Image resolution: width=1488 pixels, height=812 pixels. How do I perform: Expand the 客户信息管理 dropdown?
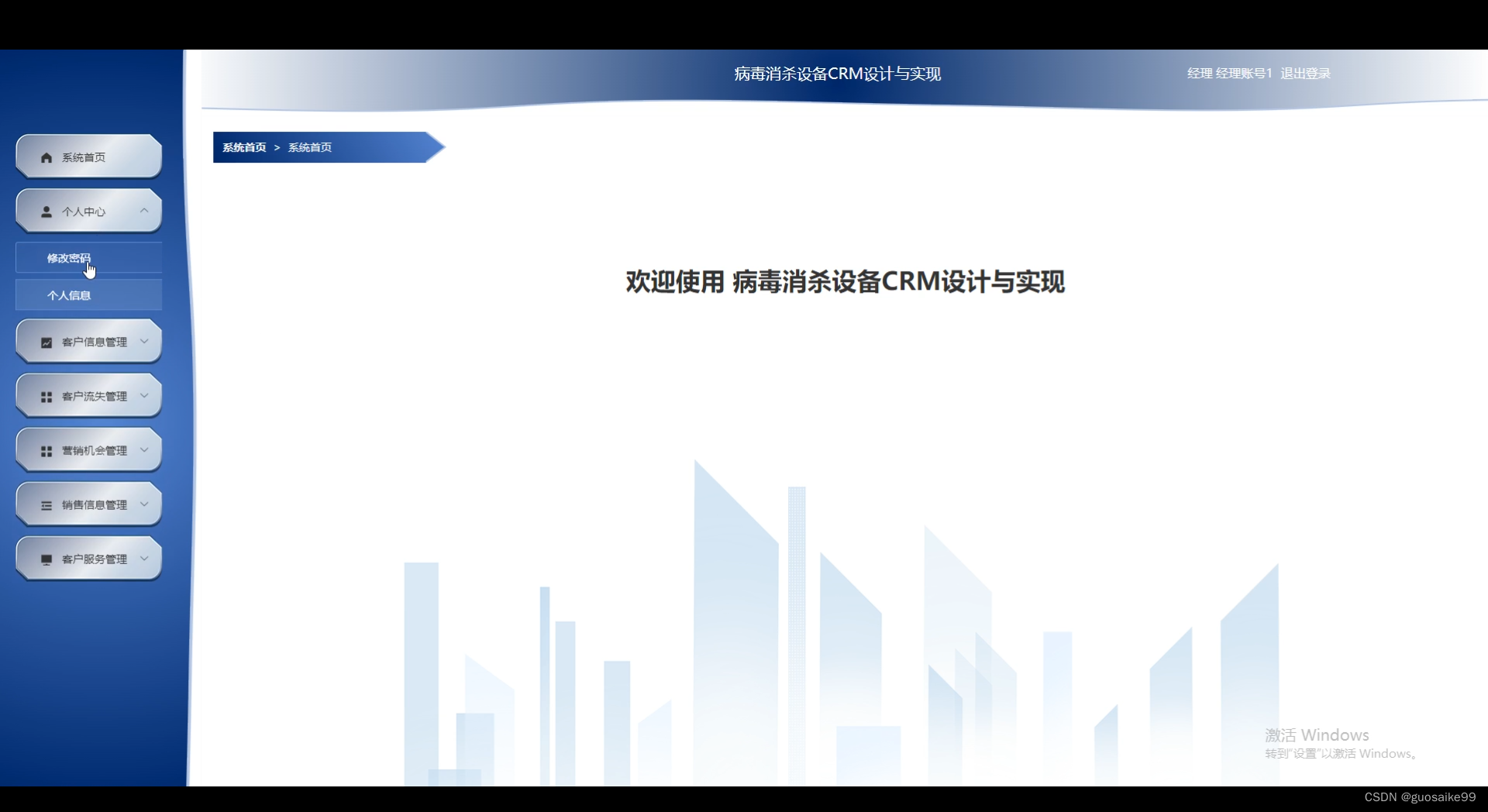(x=143, y=341)
